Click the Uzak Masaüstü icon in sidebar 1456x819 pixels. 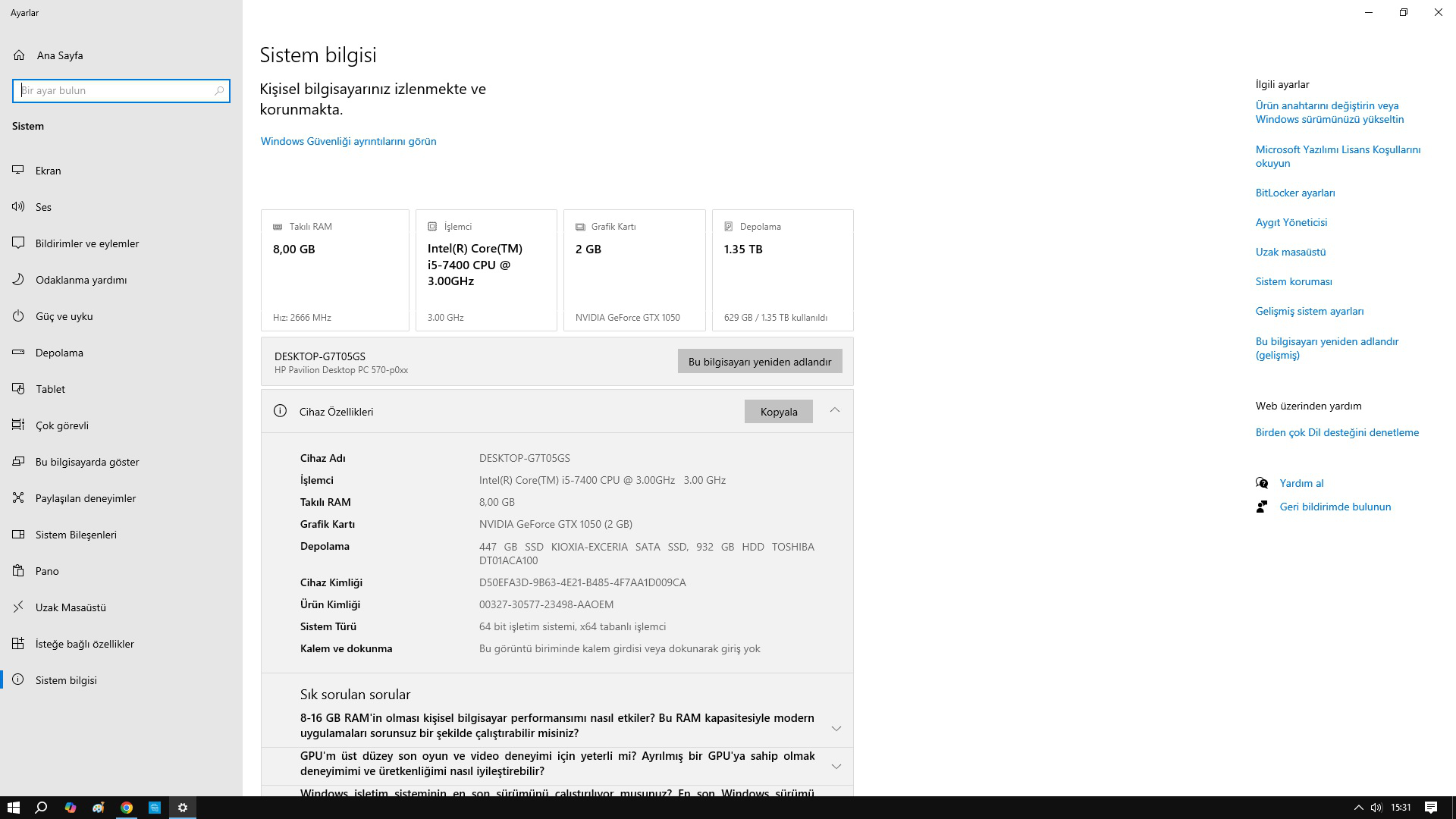pos(18,607)
